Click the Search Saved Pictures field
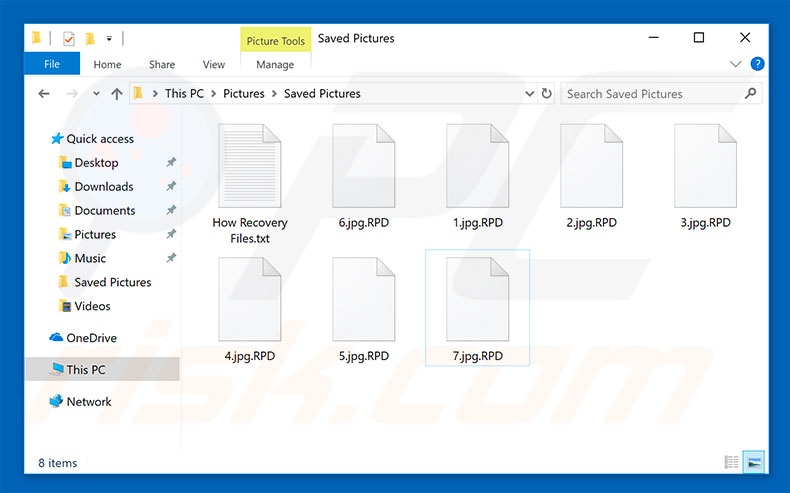Image resolution: width=790 pixels, height=493 pixels. tap(650, 94)
